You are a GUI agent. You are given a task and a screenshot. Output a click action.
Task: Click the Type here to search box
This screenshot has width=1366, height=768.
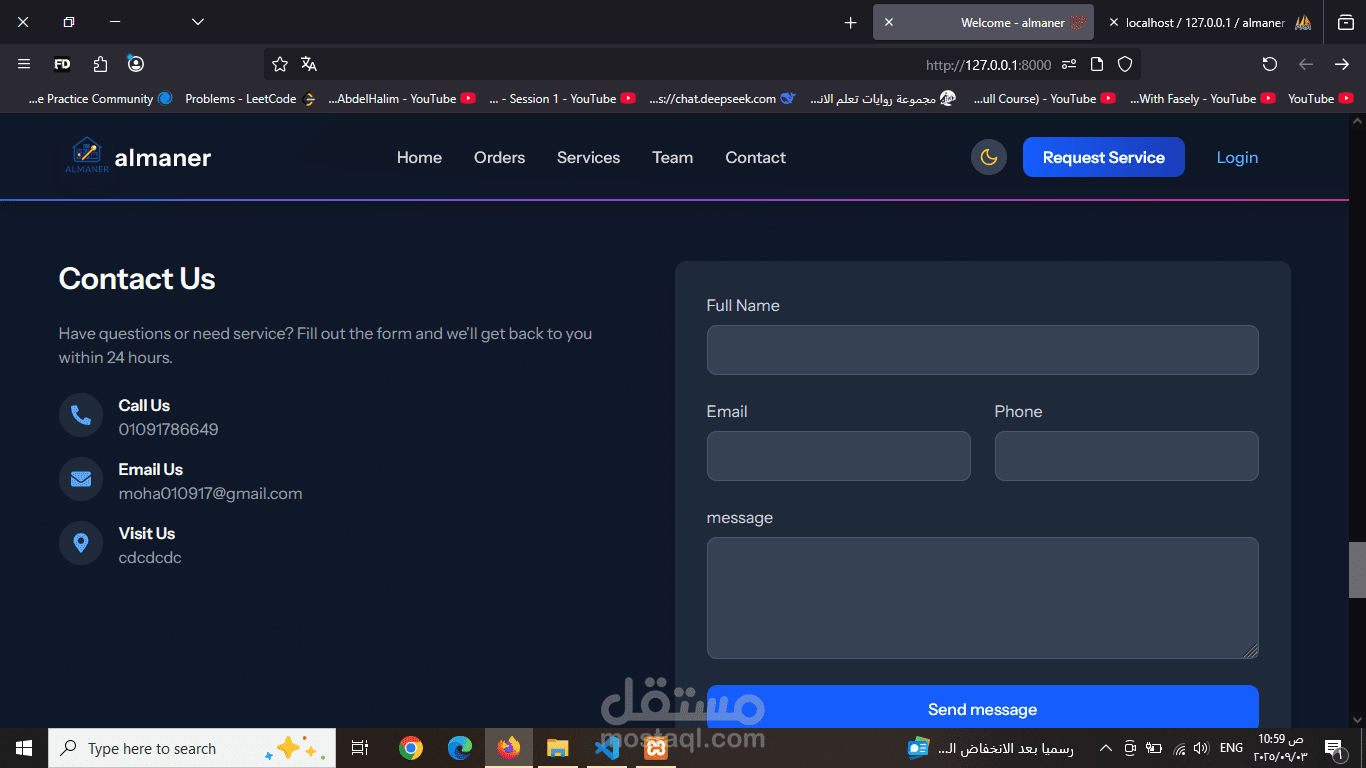pyautogui.click(x=192, y=748)
